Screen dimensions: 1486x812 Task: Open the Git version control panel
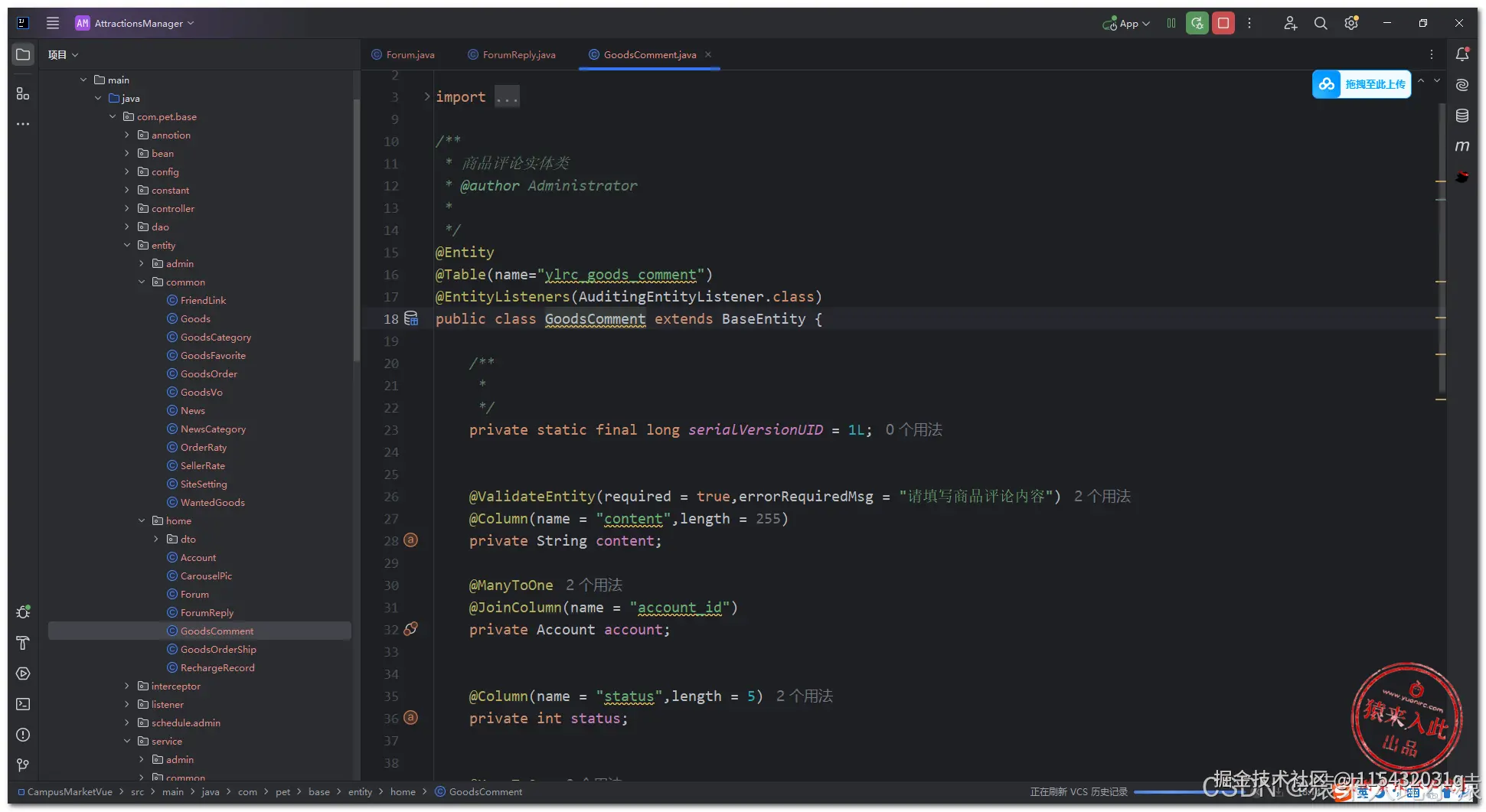23,765
